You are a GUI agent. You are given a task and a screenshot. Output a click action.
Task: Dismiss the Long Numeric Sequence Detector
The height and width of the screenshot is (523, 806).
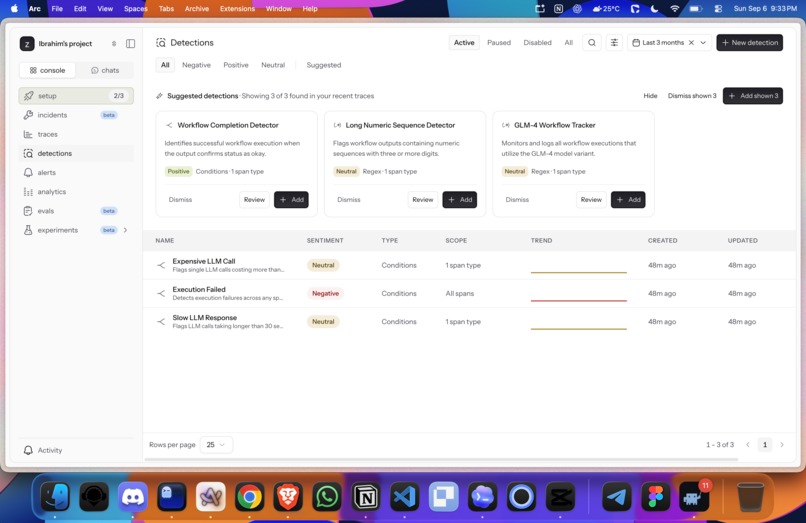(x=349, y=200)
